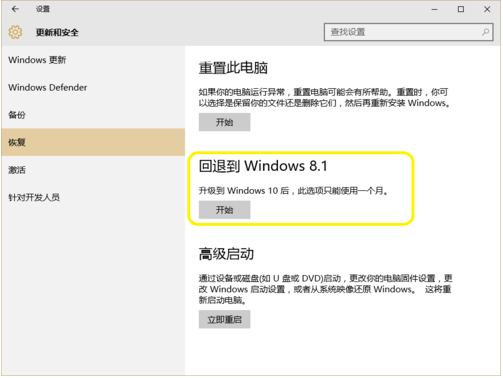
Task: Maximize the 设置 window
Action: (x=461, y=9)
